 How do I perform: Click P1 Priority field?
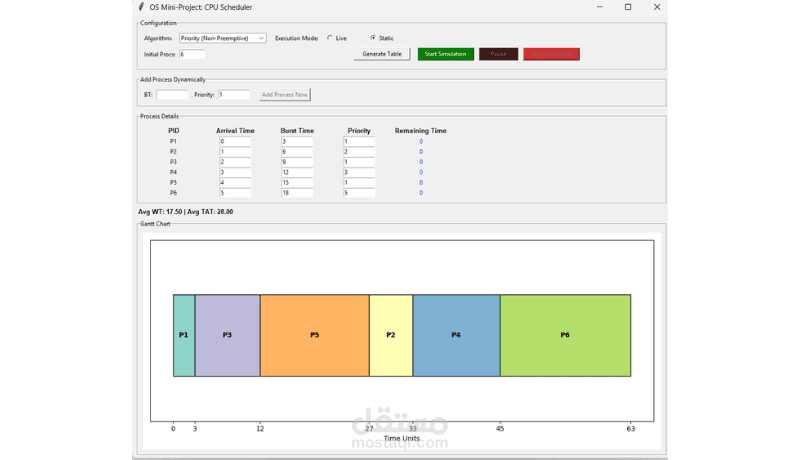[x=359, y=142]
